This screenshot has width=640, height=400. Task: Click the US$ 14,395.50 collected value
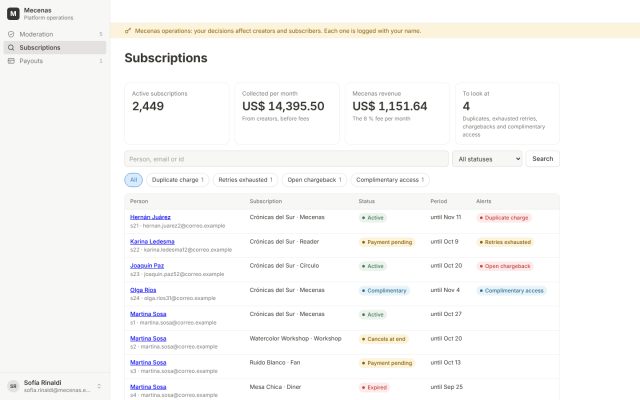coord(283,106)
